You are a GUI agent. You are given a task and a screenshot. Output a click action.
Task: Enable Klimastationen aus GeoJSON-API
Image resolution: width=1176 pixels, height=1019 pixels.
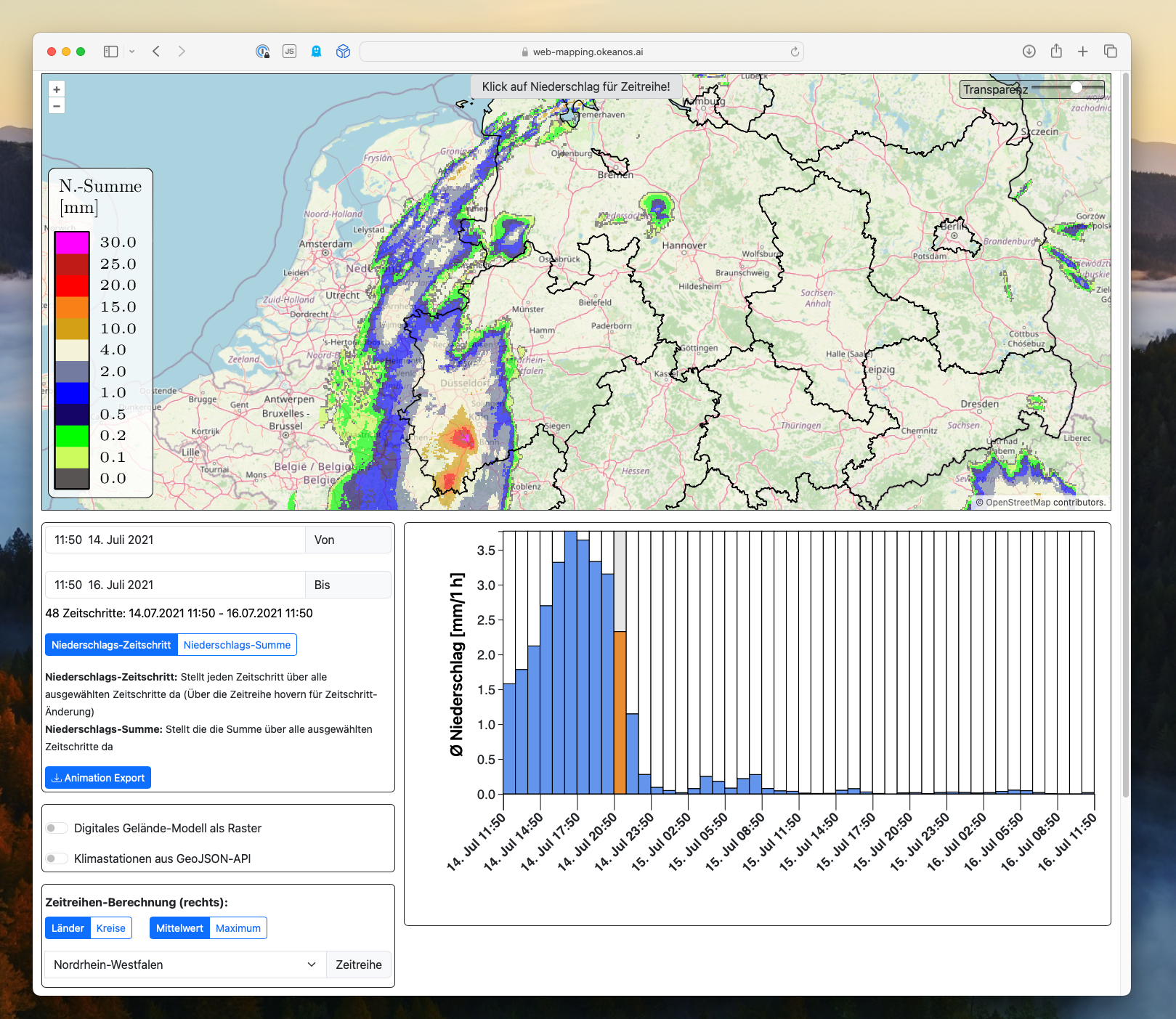(56, 858)
